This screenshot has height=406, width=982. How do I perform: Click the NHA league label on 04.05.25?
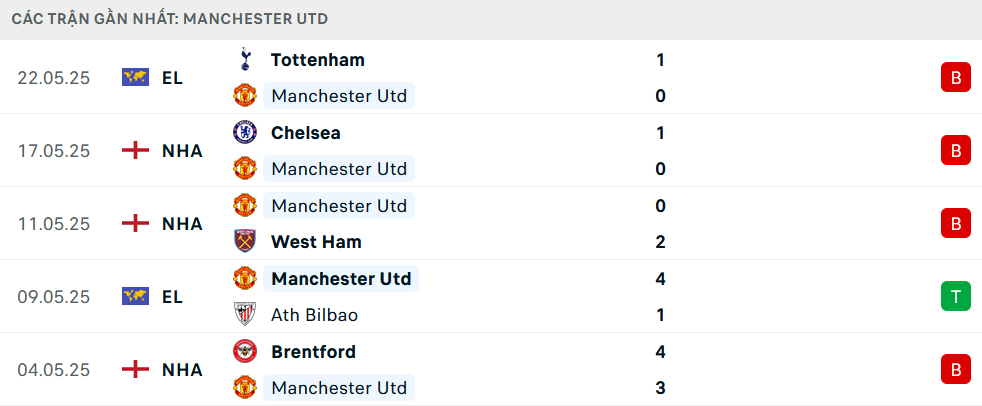tap(182, 370)
